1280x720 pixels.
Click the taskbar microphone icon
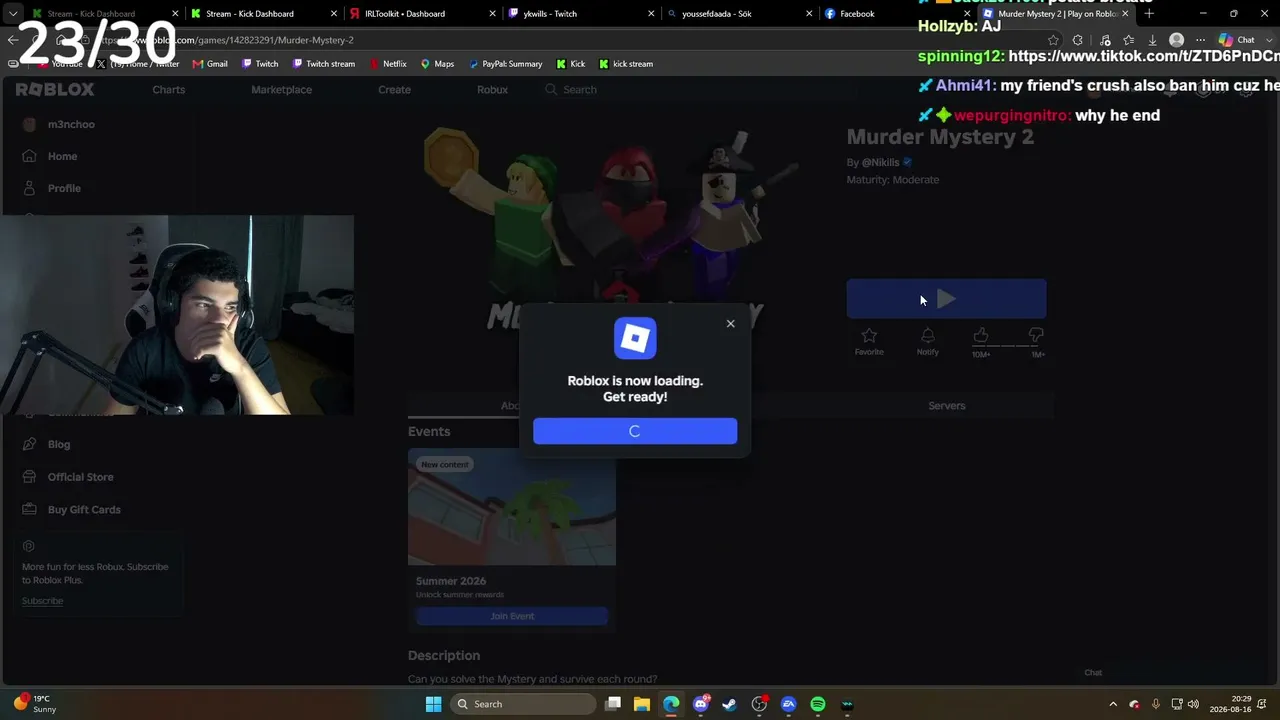click(x=1156, y=704)
